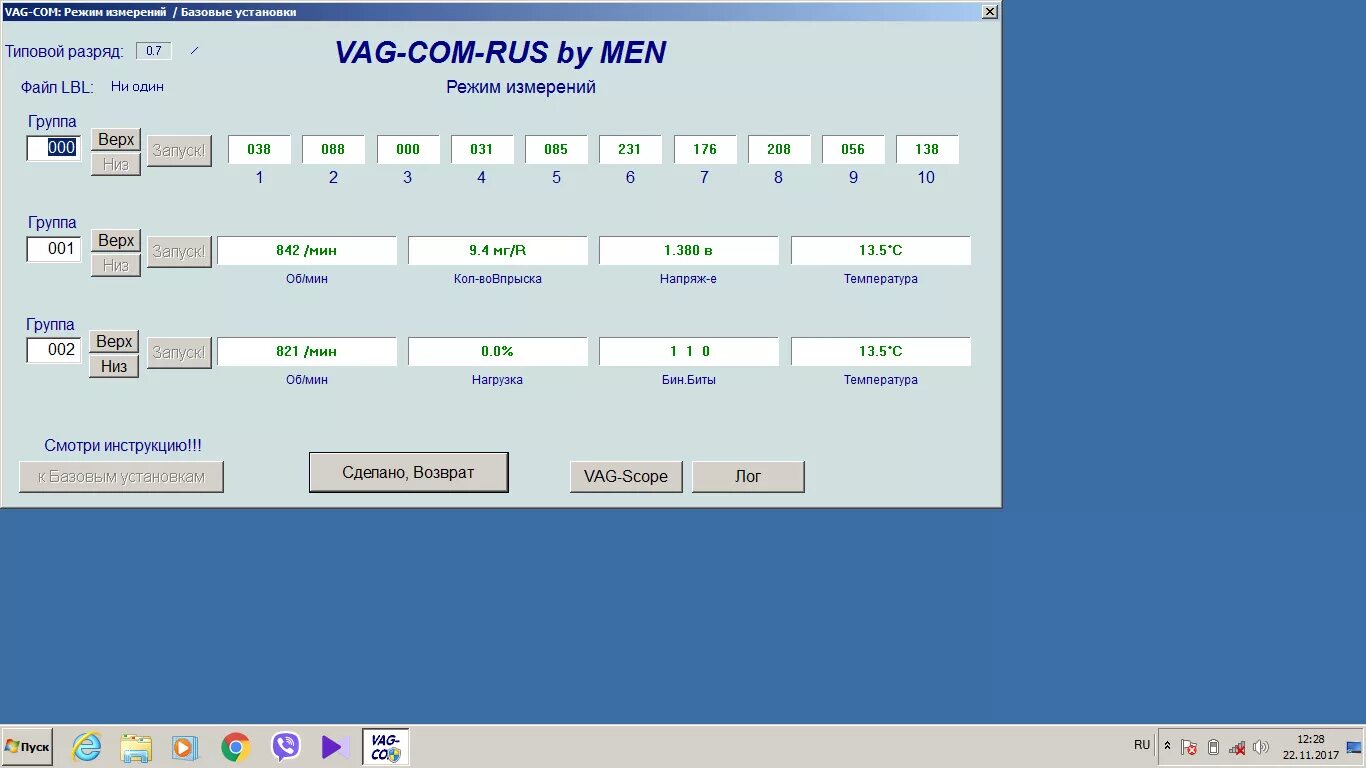The width and height of the screenshot is (1366, 768).
Task: Click Сделано, Возврат button
Action: [x=408, y=472]
